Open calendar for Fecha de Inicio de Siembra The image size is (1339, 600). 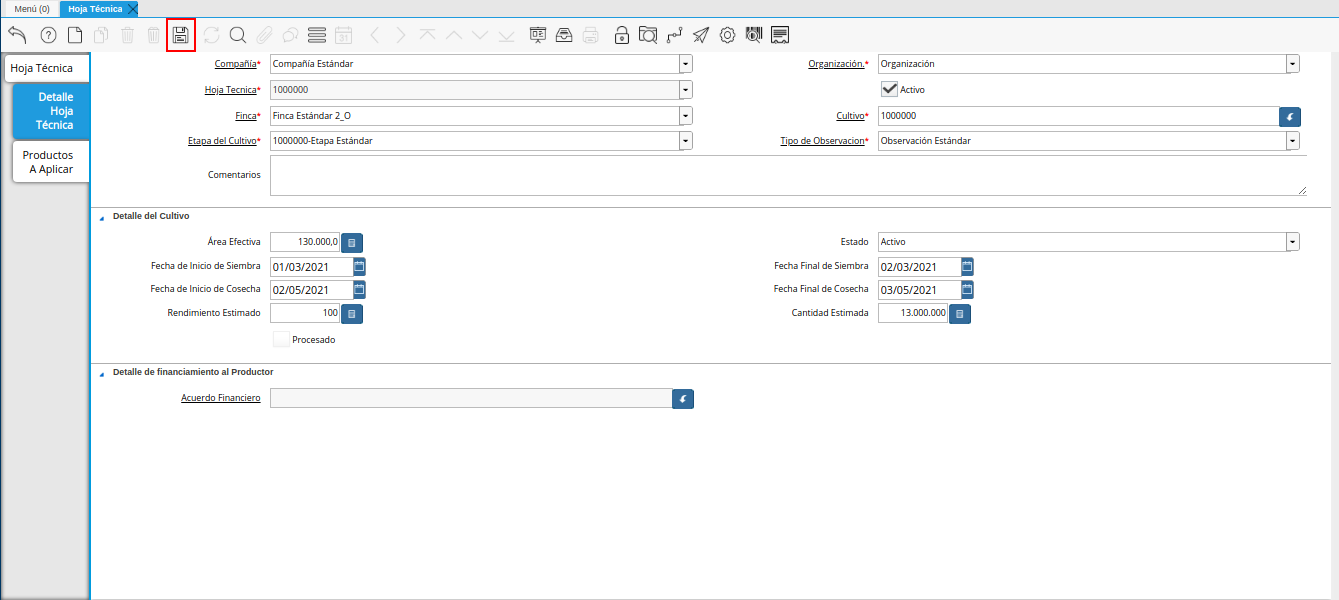(359, 267)
